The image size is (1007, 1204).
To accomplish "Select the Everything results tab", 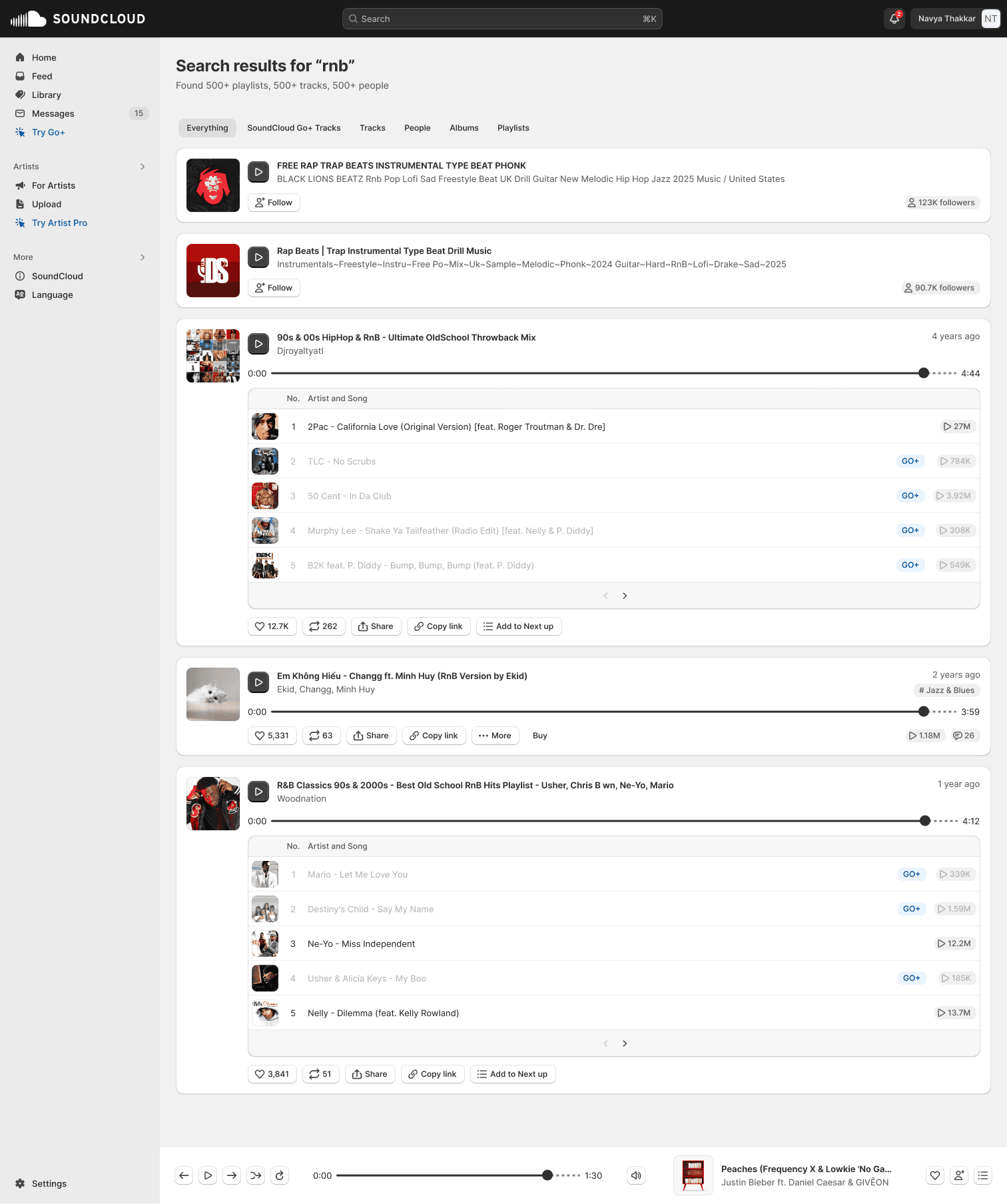I will [x=207, y=128].
